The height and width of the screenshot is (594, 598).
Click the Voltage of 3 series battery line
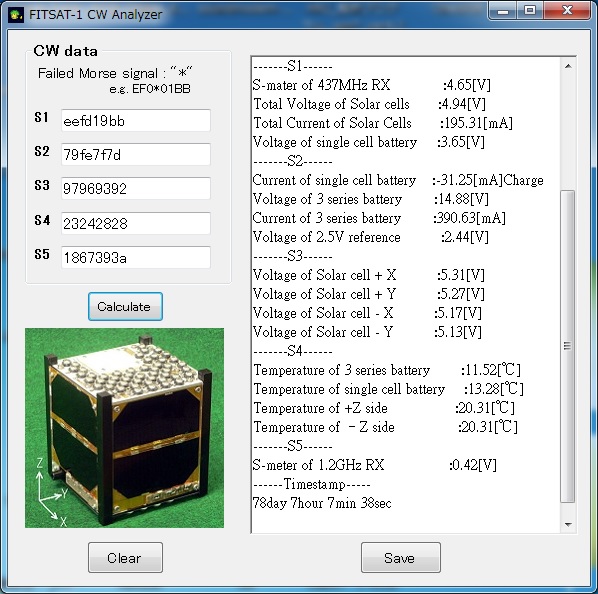point(370,199)
